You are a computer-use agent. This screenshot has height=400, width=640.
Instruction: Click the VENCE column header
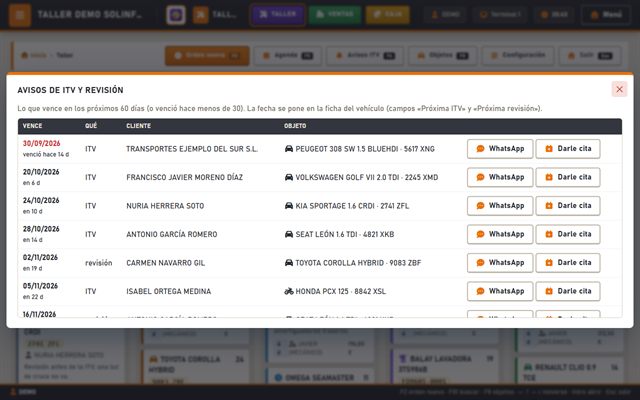32,126
